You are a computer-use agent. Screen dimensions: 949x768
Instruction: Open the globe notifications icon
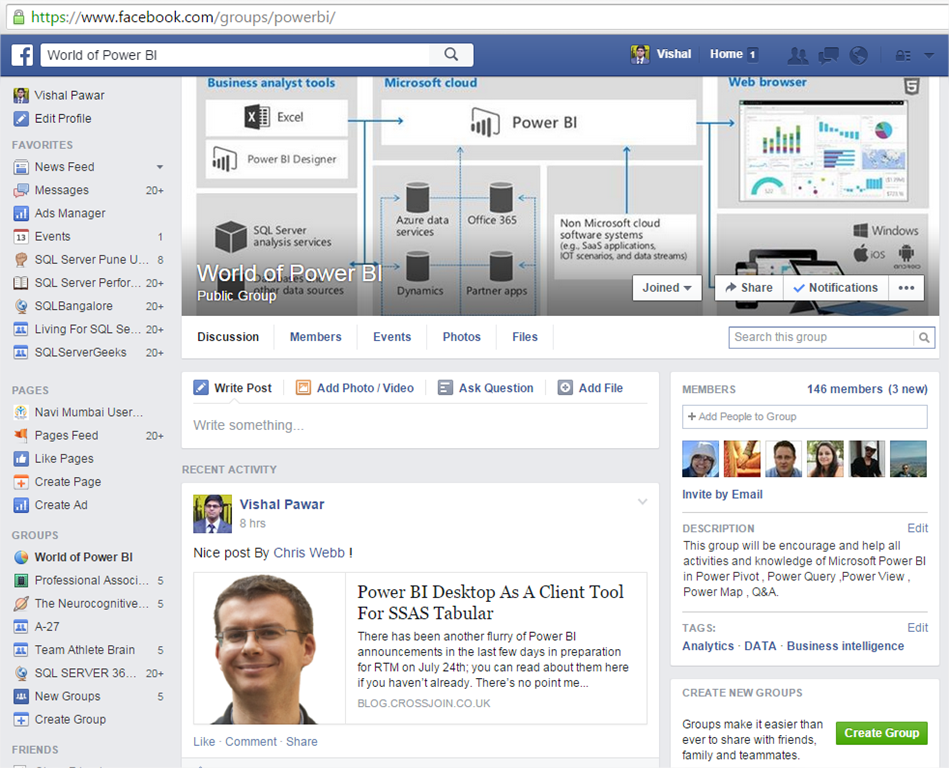(858, 55)
